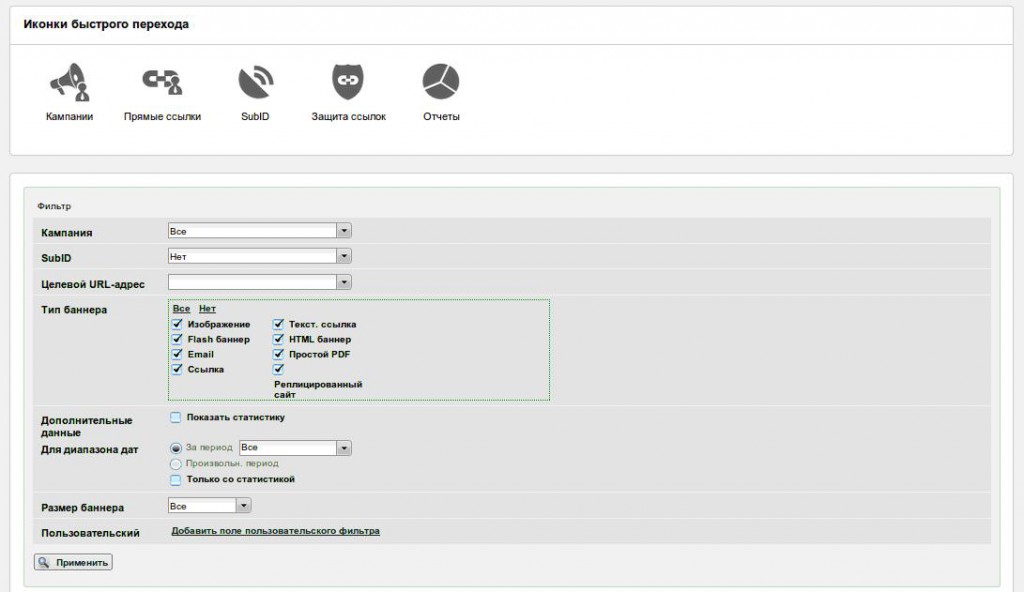Screen dimensions: 1024x592
Task: Expand the Целевой URL-адрес dropdown
Action: tap(344, 283)
